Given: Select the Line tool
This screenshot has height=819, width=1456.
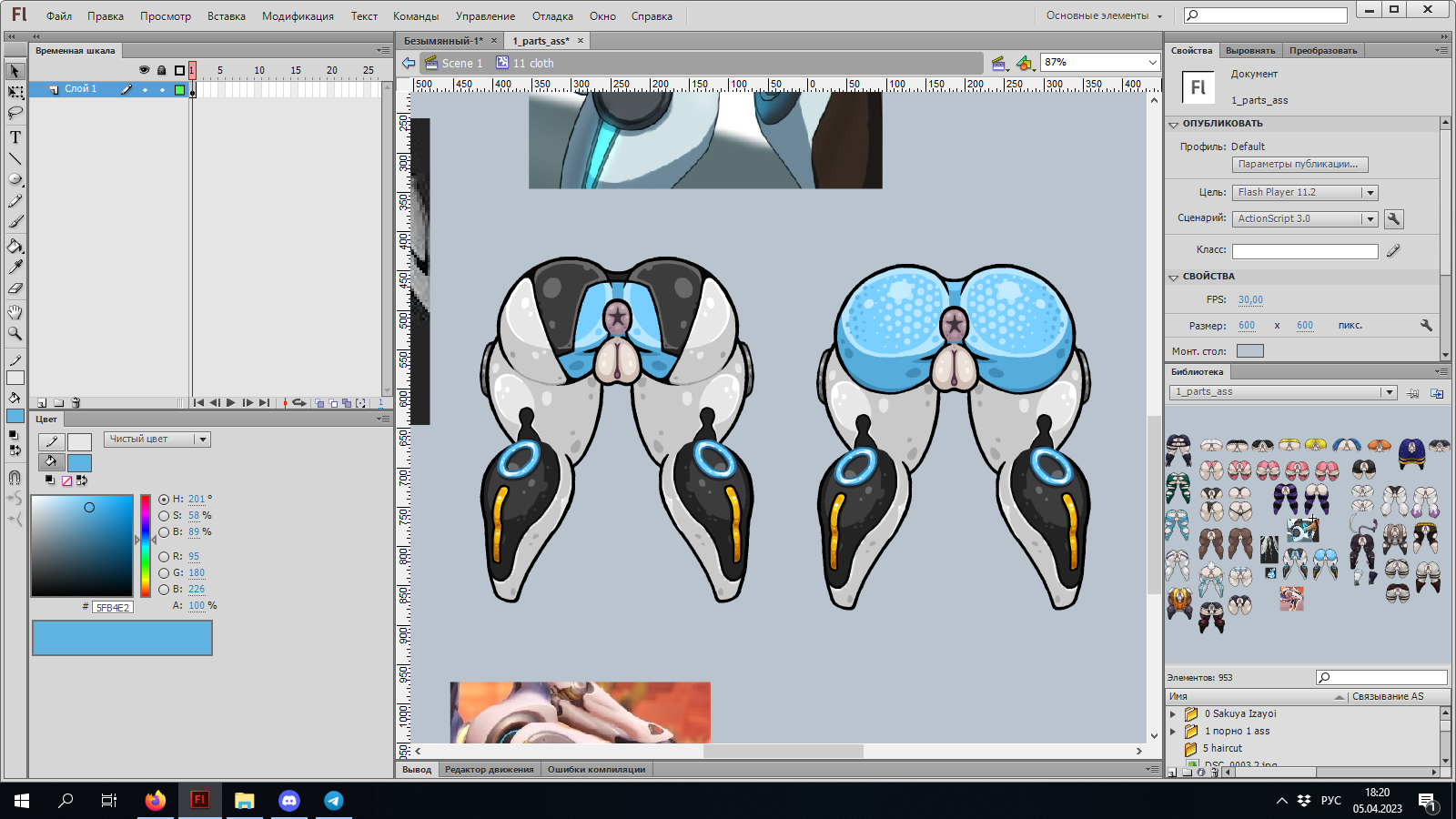Looking at the screenshot, I should [15, 158].
